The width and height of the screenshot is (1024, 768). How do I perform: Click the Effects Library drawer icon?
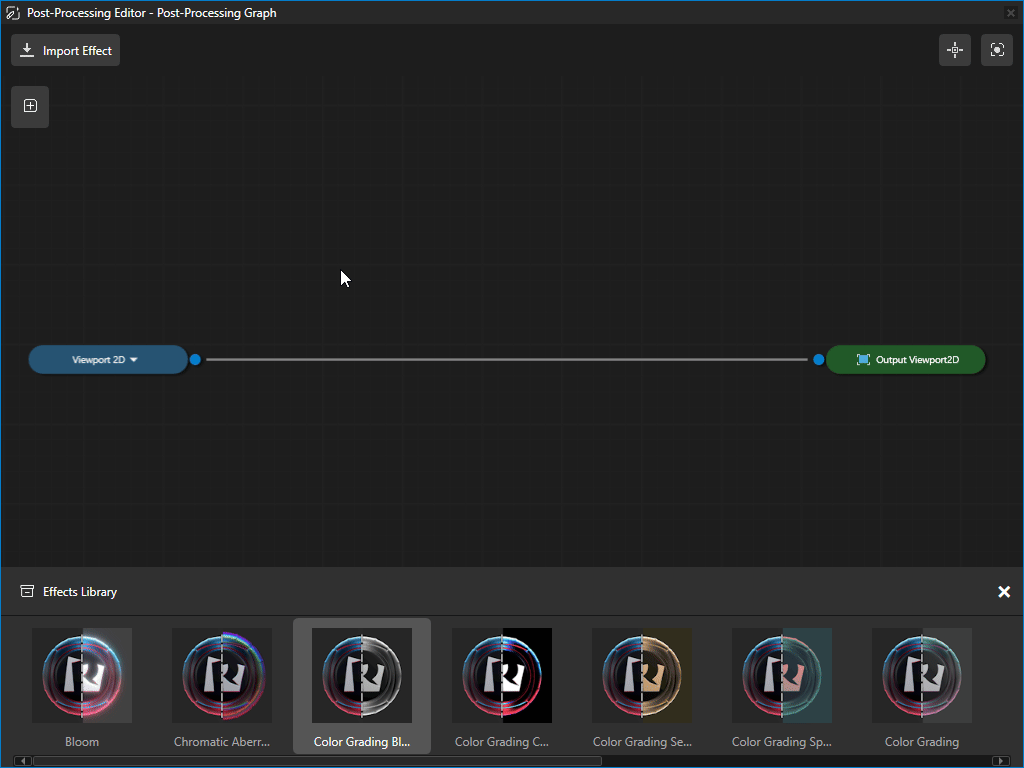pyautogui.click(x=26, y=591)
